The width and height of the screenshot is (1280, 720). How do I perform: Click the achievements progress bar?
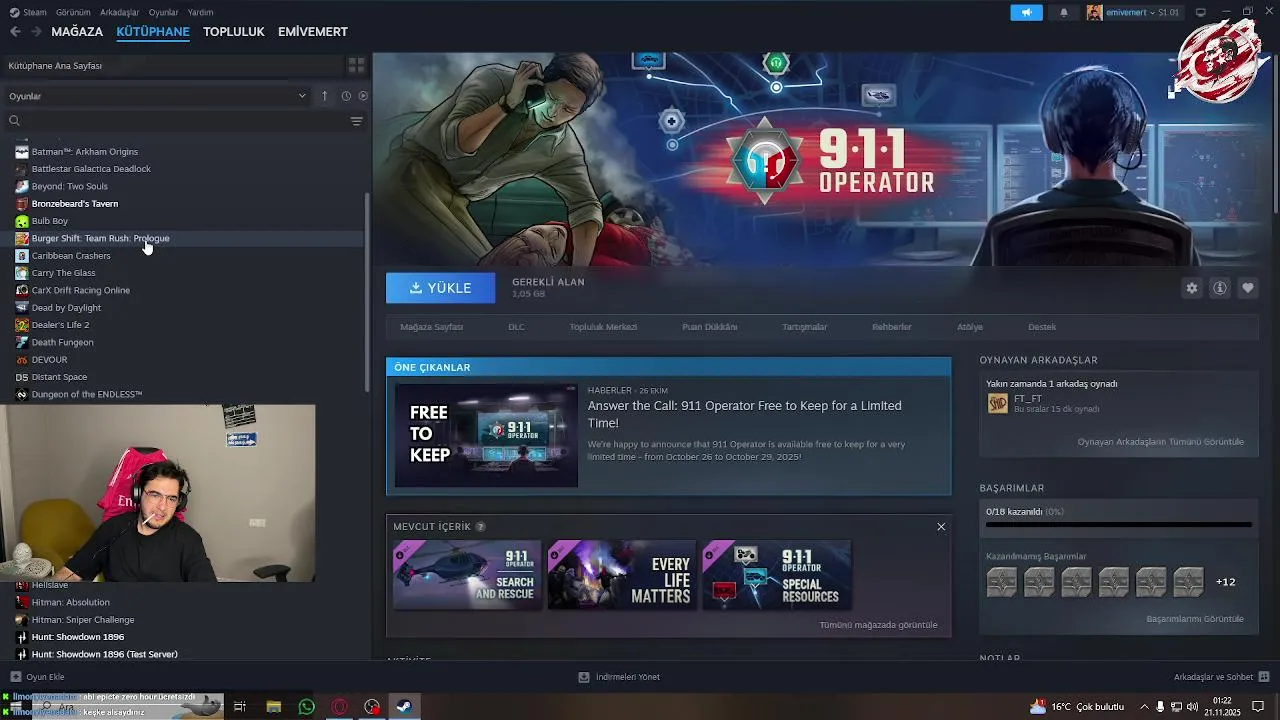tap(1119, 524)
